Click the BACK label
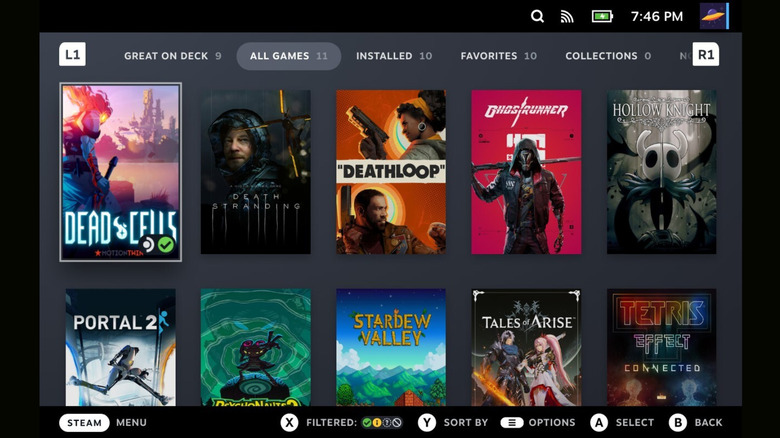780x438 pixels. pyautogui.click(x=708, y=423)
